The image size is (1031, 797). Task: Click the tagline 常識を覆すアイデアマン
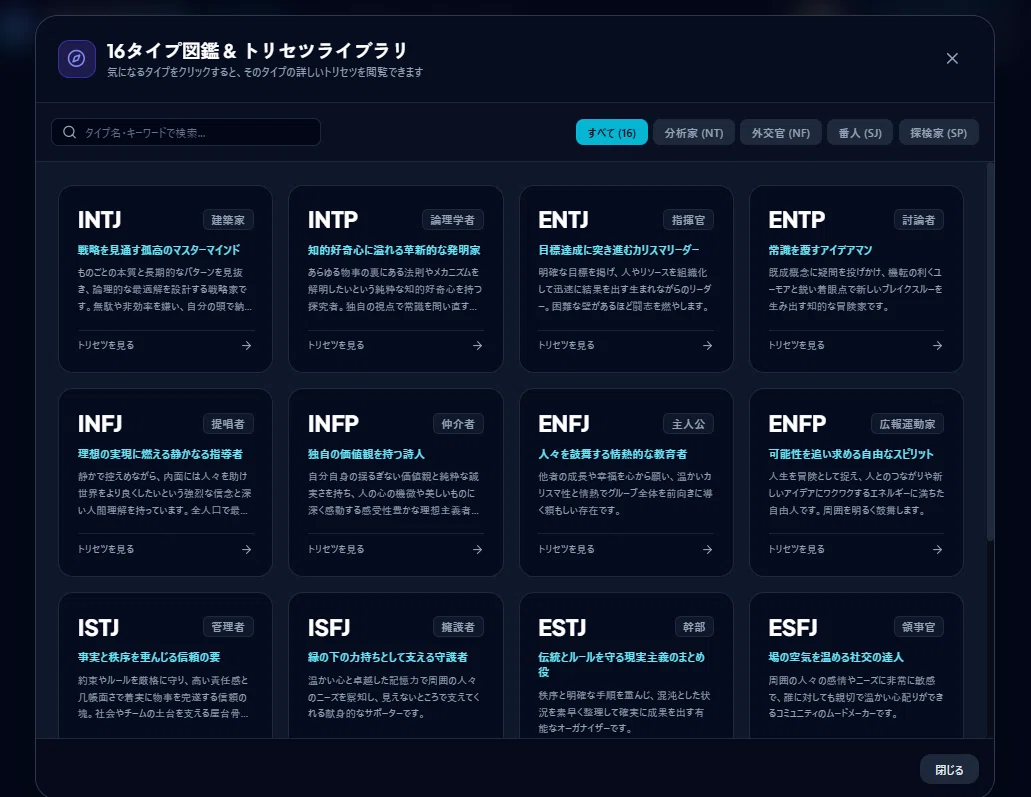coord(820,250)
